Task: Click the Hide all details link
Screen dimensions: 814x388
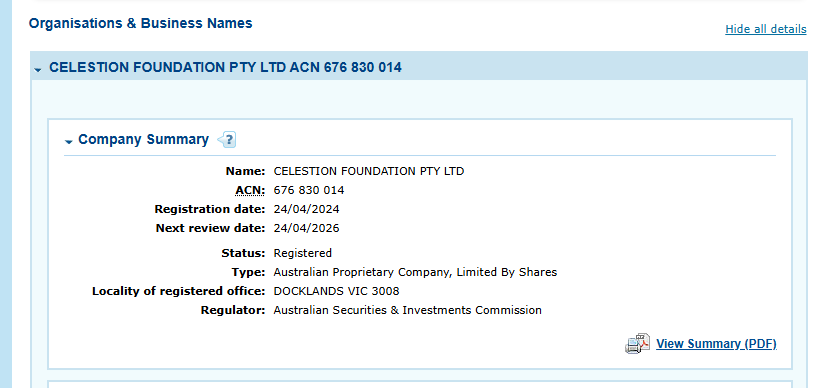Action: click(766, 29)
